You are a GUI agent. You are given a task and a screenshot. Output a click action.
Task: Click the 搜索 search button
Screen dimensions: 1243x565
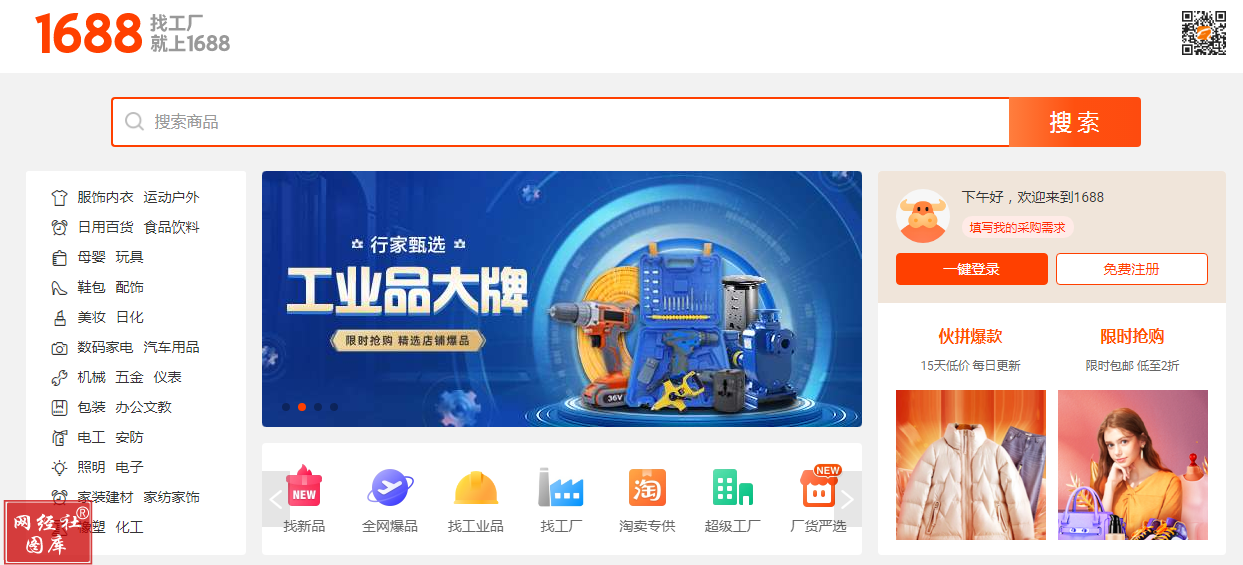(x=1075, y=122)
